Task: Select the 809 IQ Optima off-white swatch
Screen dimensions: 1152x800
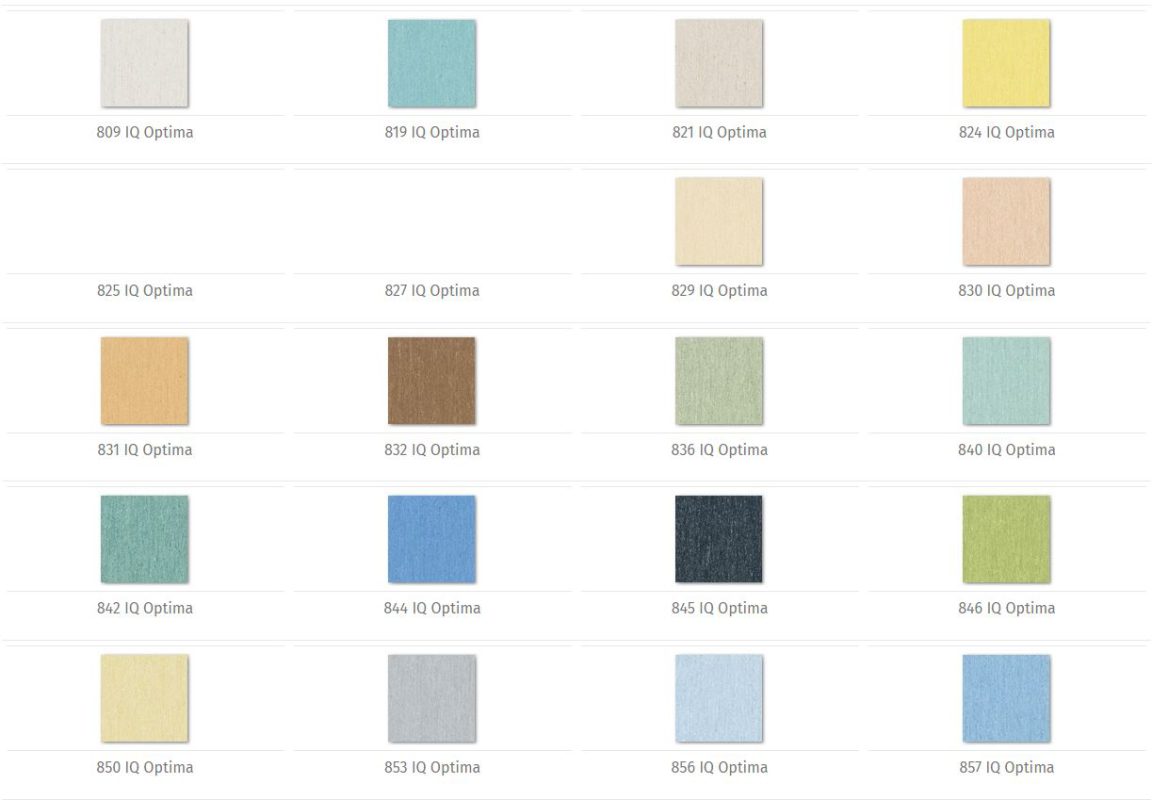Action: pos(144,63)
